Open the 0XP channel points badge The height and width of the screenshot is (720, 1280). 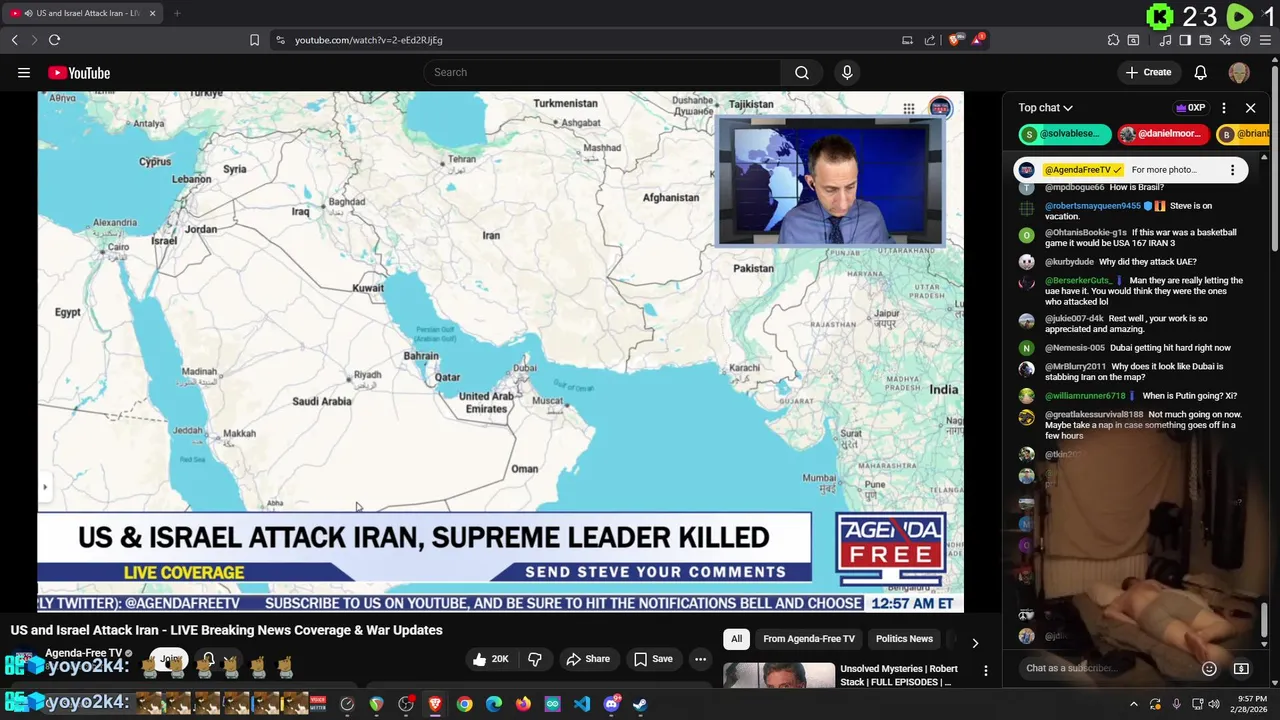(x=1190, y=108)
